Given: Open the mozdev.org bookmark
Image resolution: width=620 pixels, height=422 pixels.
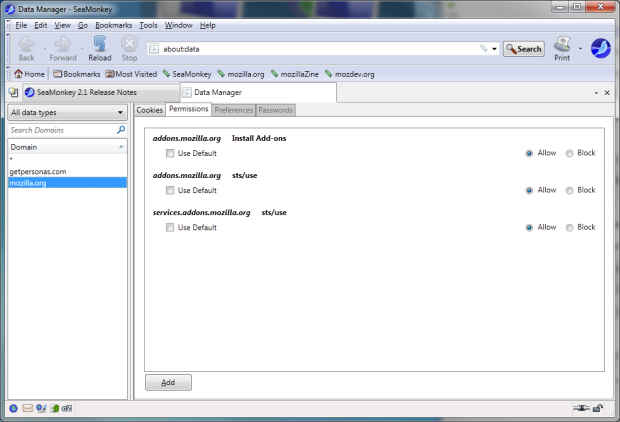Looking at the screenshot, I should click(x=349, y=74).
